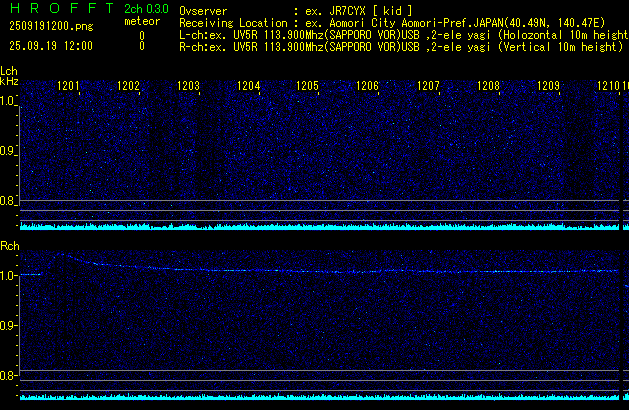Click the 0.8 kHz label in Rch
The height and width of the screenshot is (410, 629).
click(x=8, y=375)
